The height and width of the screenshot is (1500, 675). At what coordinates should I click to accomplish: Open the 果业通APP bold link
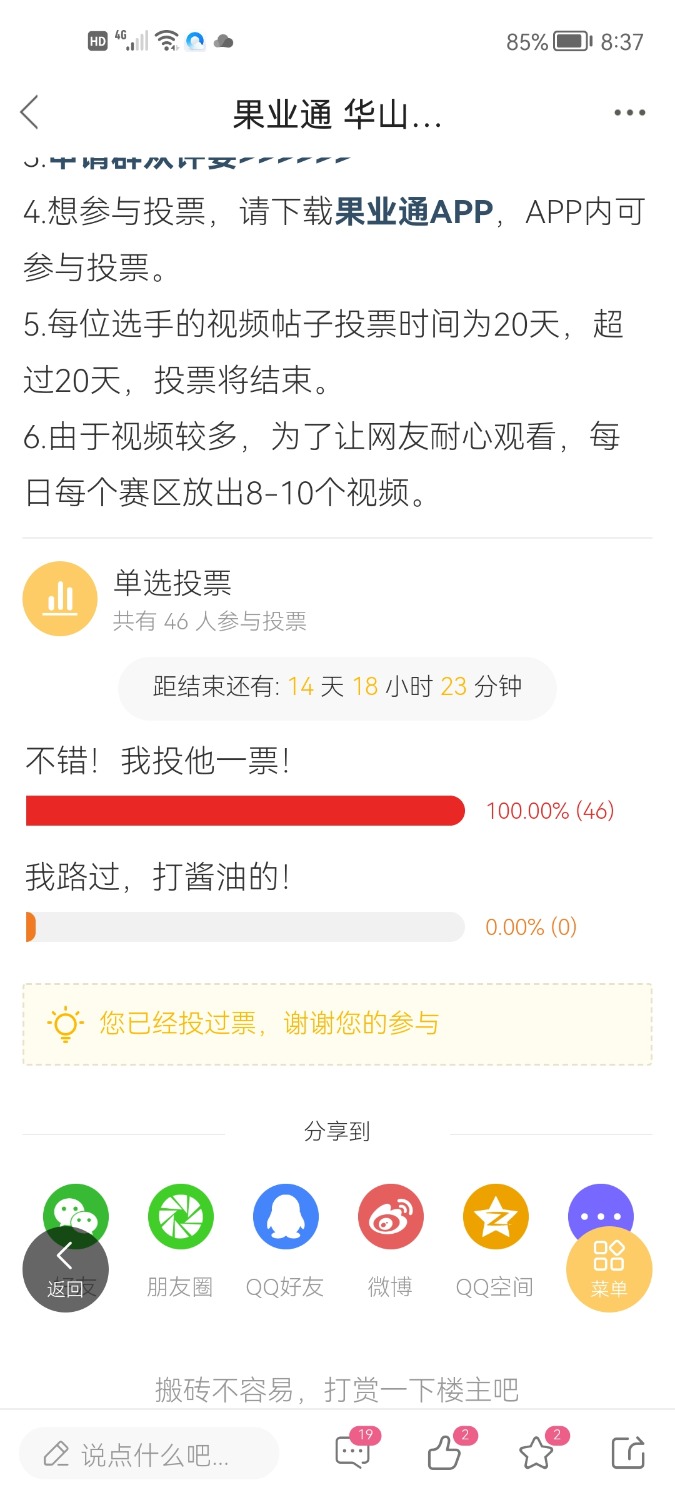414,212
